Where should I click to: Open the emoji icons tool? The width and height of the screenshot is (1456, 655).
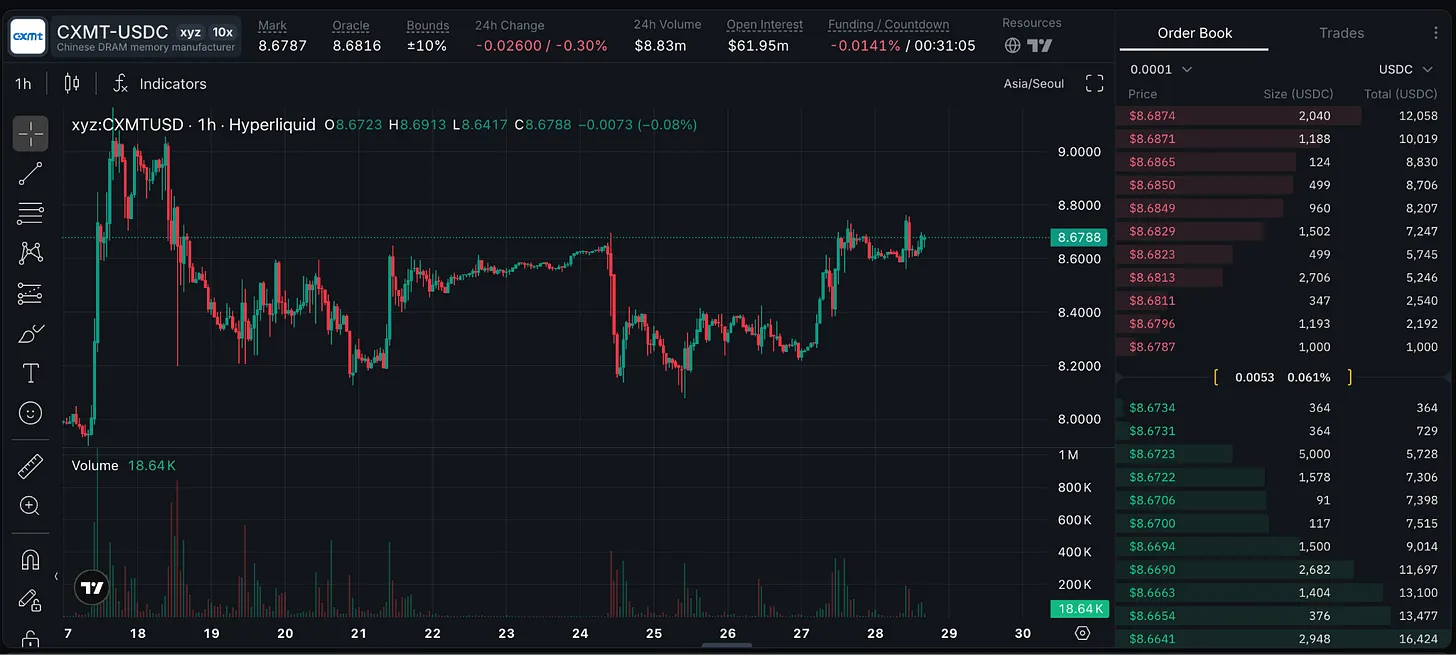[x=30, y=413]
